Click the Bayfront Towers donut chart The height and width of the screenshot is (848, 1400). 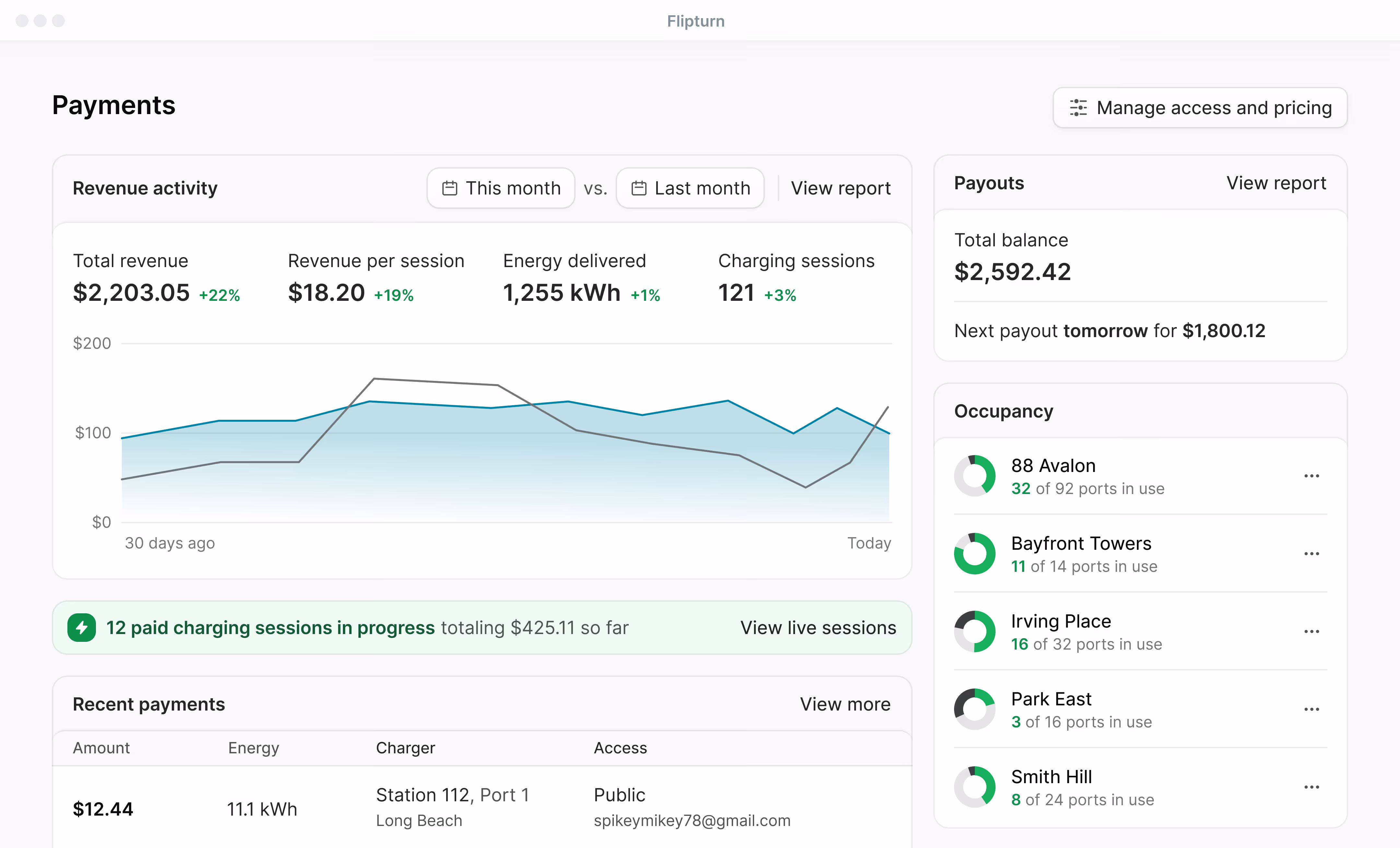[974, 554]
